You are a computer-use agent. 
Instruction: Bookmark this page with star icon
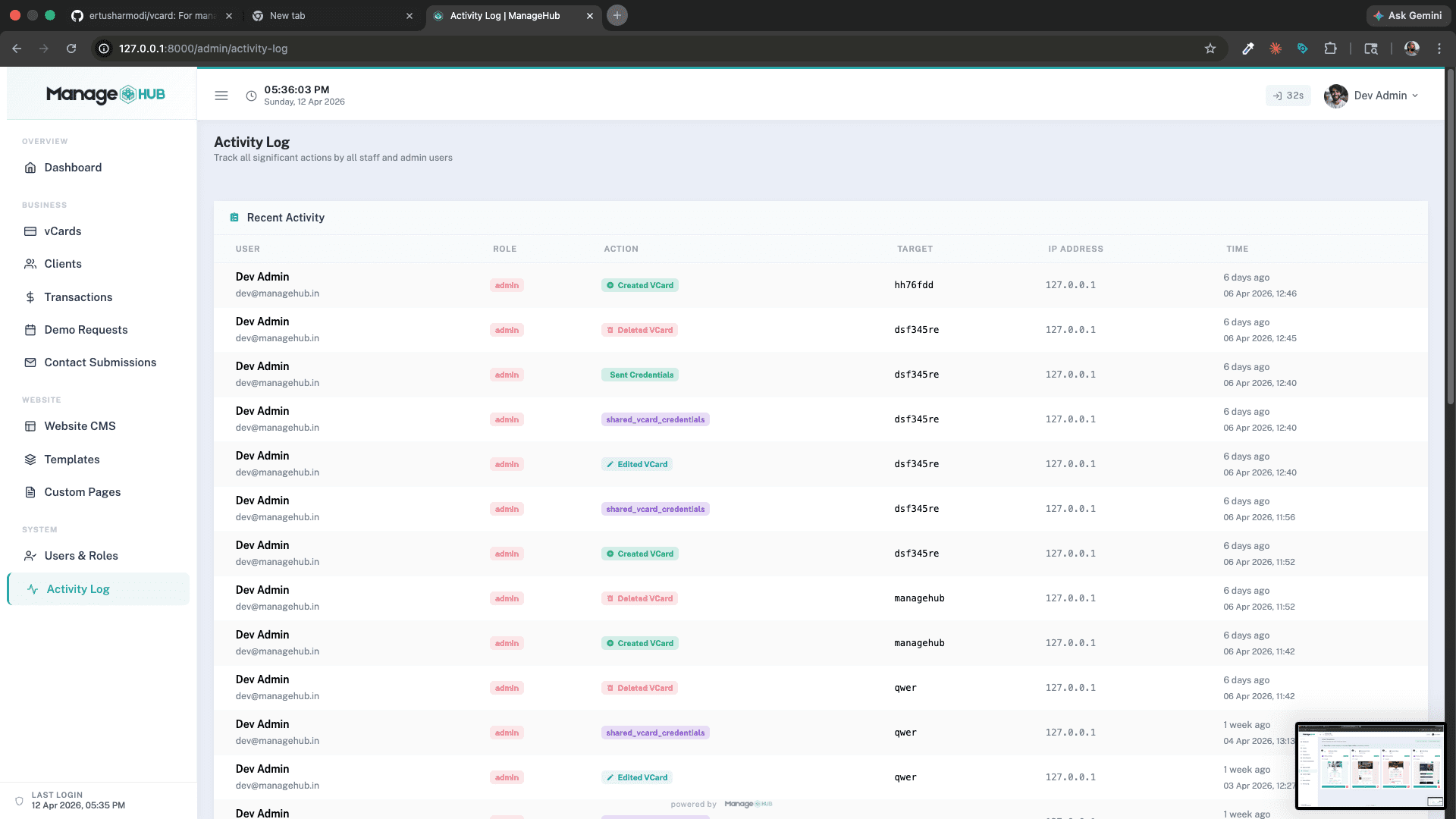1210,49
